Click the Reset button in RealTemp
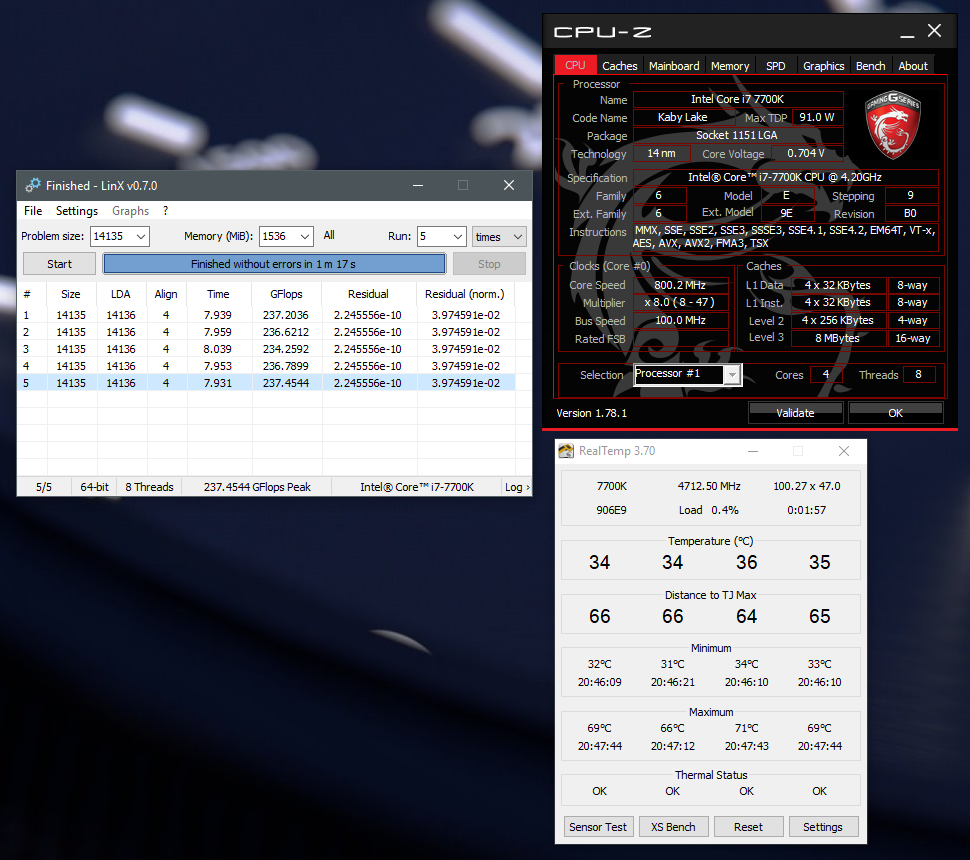Screen dimensions: 970x860 (749, 827)
